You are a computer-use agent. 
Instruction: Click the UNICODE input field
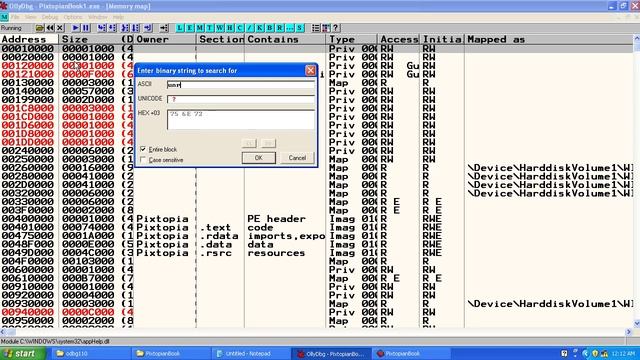(x=241, y=99)
